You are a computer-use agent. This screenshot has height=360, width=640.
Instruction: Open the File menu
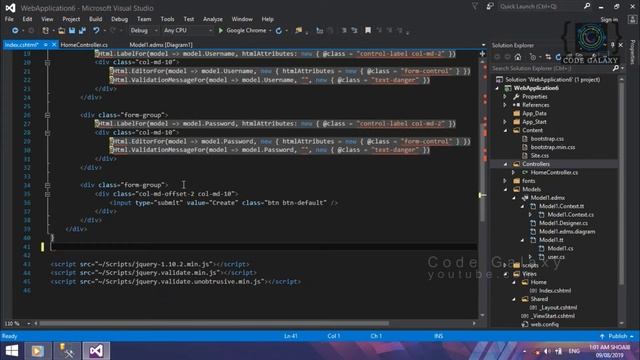pyautogui.click(x=9, y=19)
